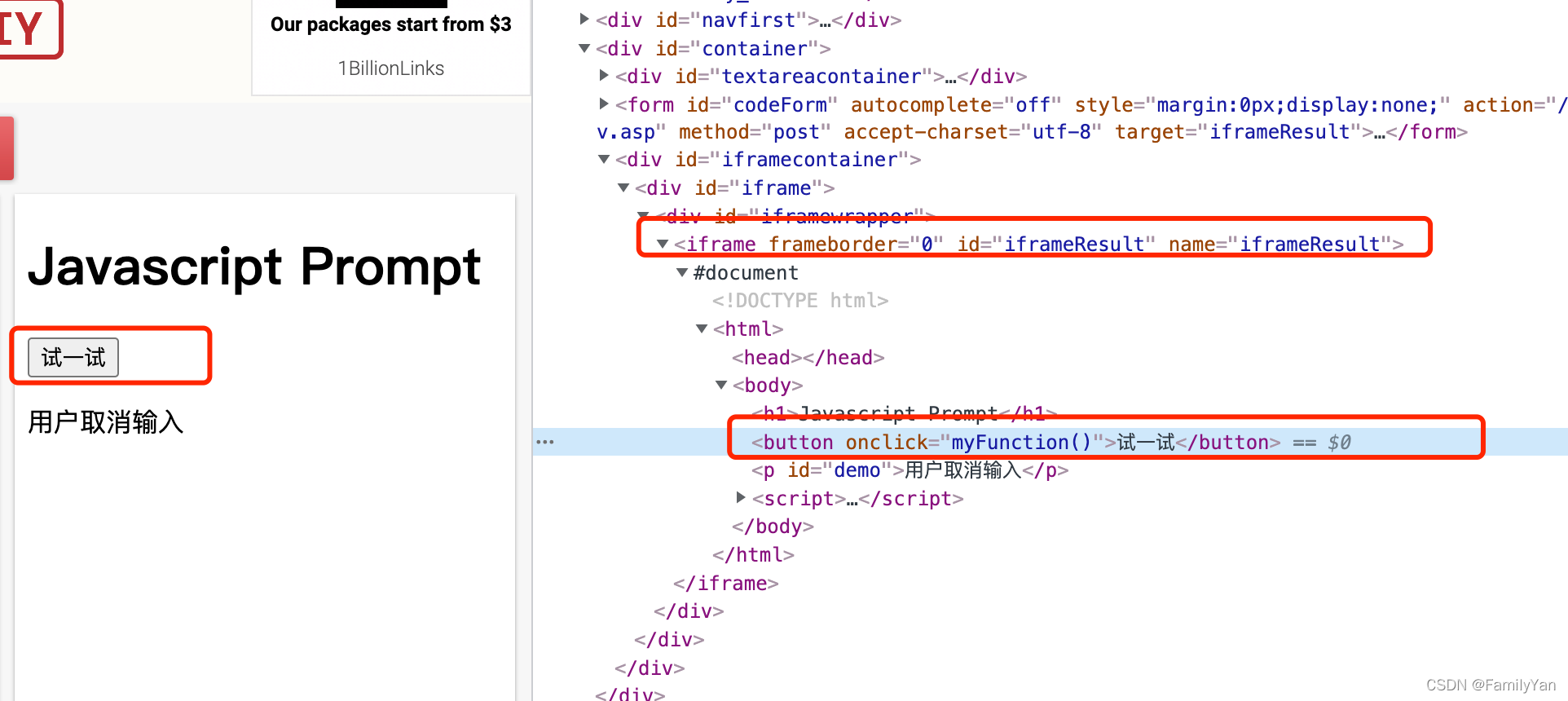
Task: Select the #document row
Action: pyautogui.click(x=746, y=273)
